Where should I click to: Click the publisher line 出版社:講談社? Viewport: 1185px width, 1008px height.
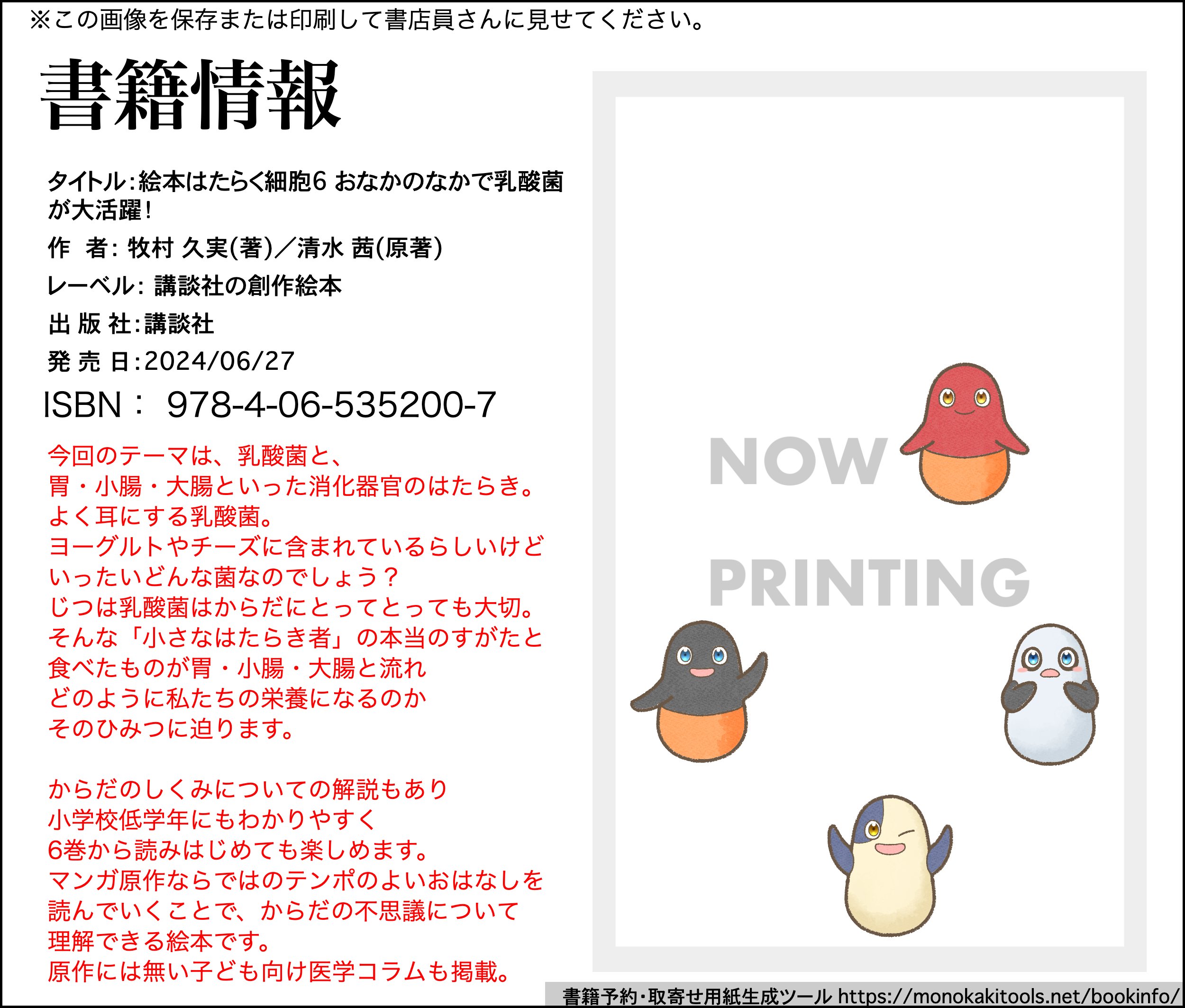(131, 324)
